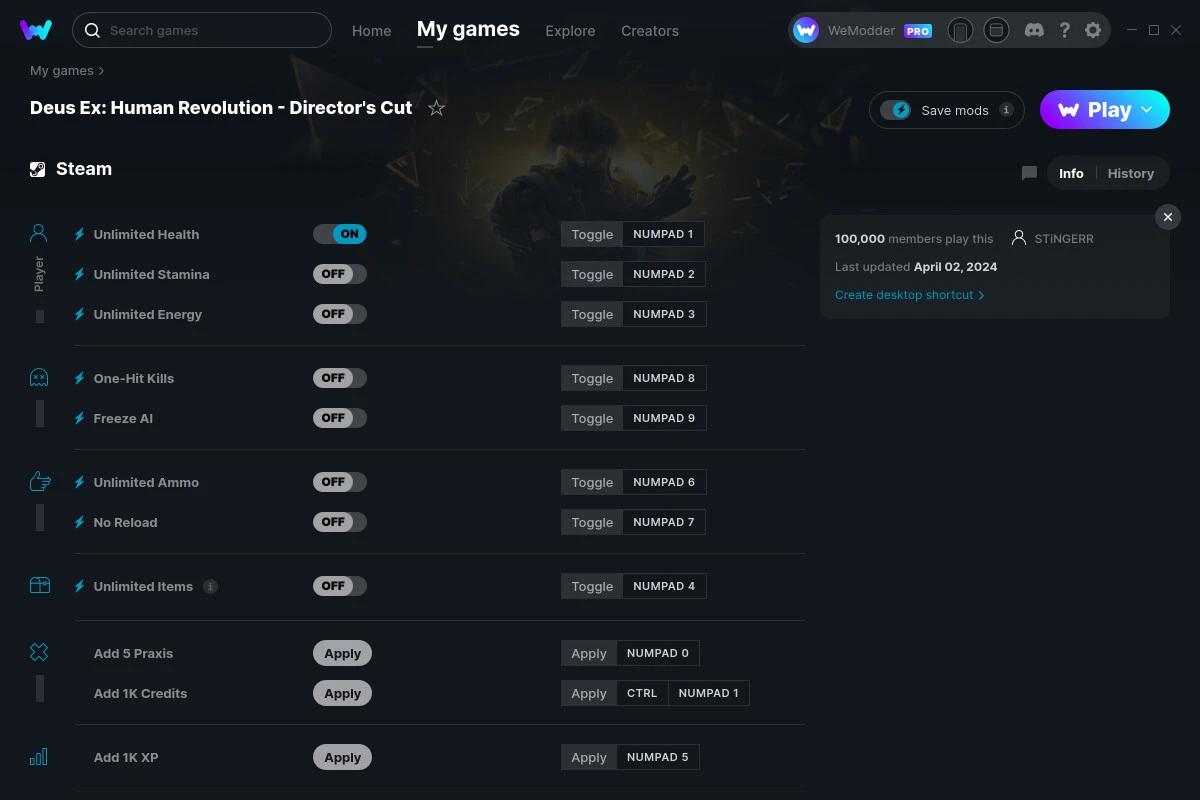
Task: Select the Enemies ghost category icon
Action: 39,377
